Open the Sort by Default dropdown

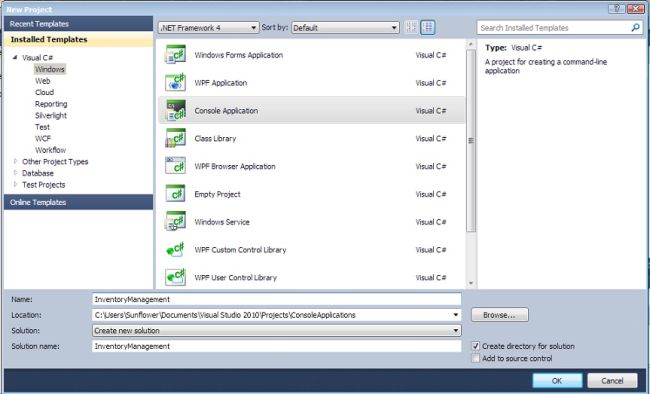pos(345,28)
